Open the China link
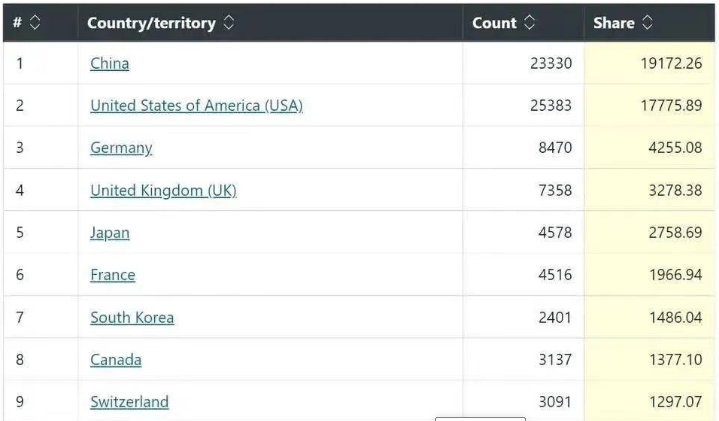 [110, 63]
